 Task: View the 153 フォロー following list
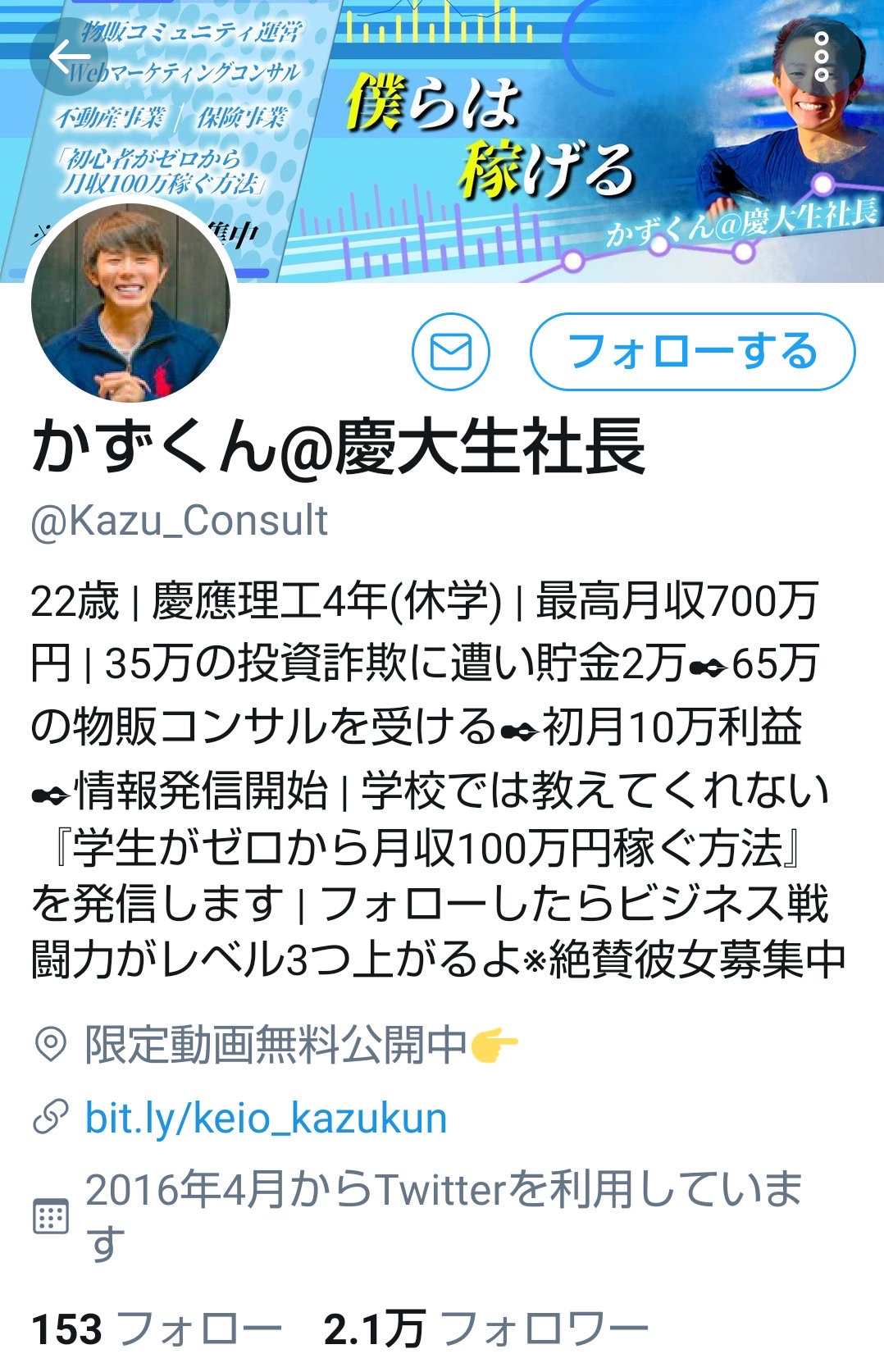click(157, 1329)
